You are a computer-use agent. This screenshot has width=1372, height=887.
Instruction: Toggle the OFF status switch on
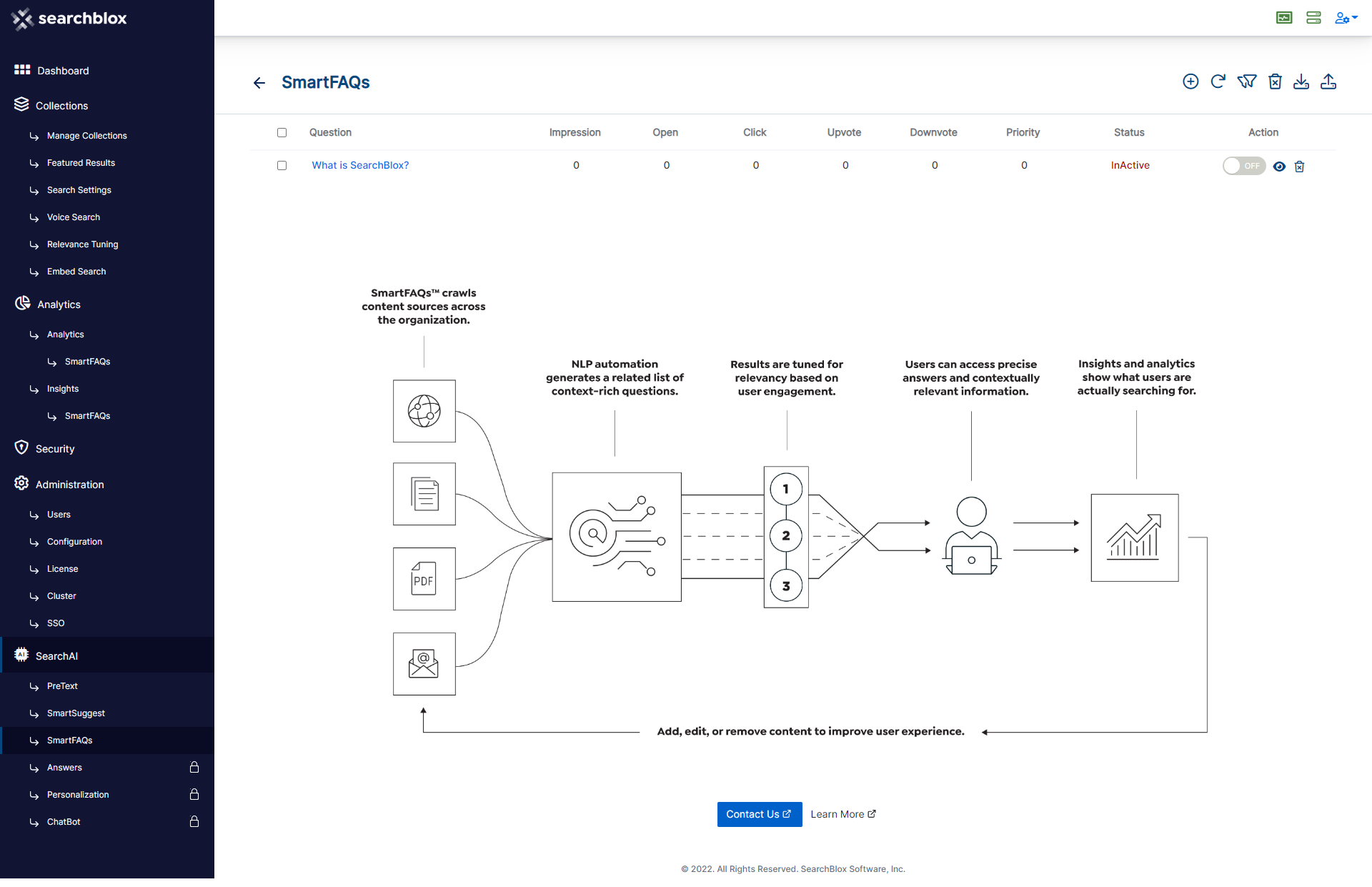pos(1243,166)
